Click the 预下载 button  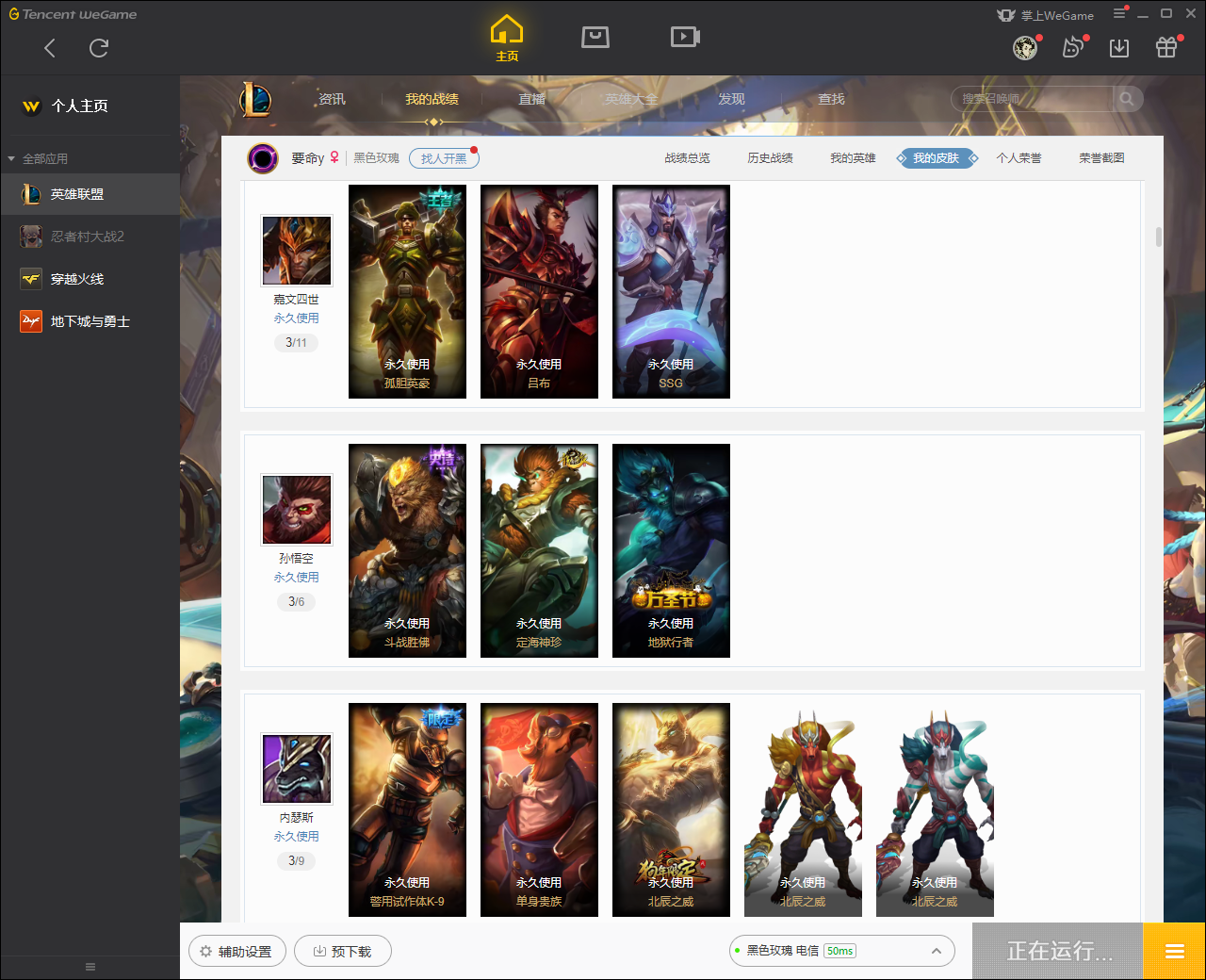pyautogui.click(x=342, y=952)
